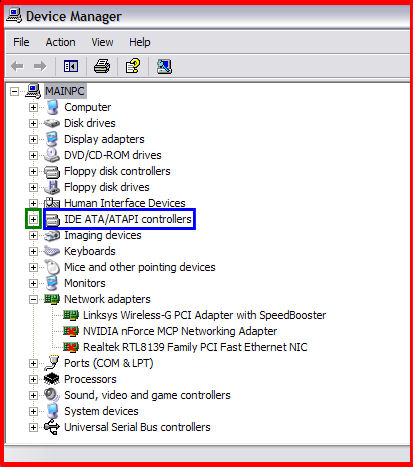Click the Back arrow toolbar button
The image size is (413, 467).
click(x=17, y=66)
